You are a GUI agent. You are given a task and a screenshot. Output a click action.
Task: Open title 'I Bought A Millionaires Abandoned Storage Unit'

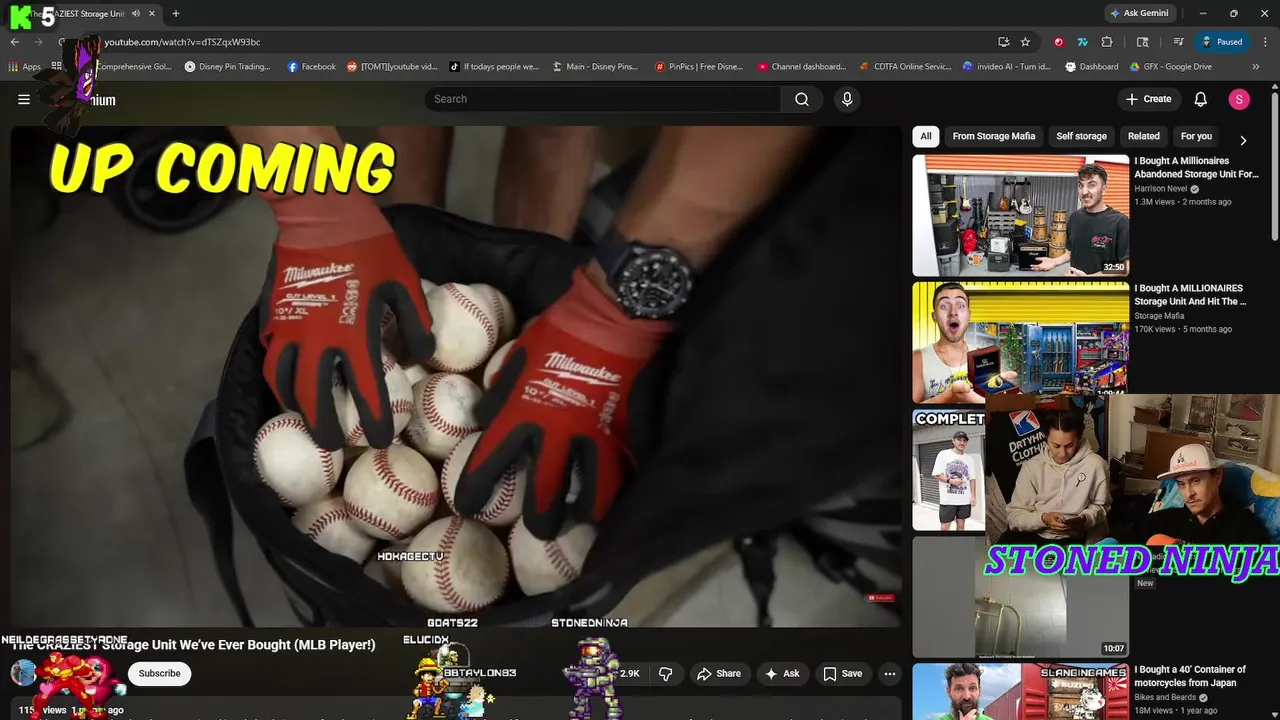point(1197,167)
